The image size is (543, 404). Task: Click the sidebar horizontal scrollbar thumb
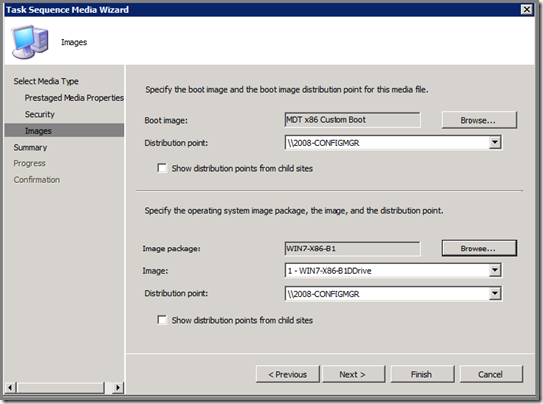(x=61, y=387)
